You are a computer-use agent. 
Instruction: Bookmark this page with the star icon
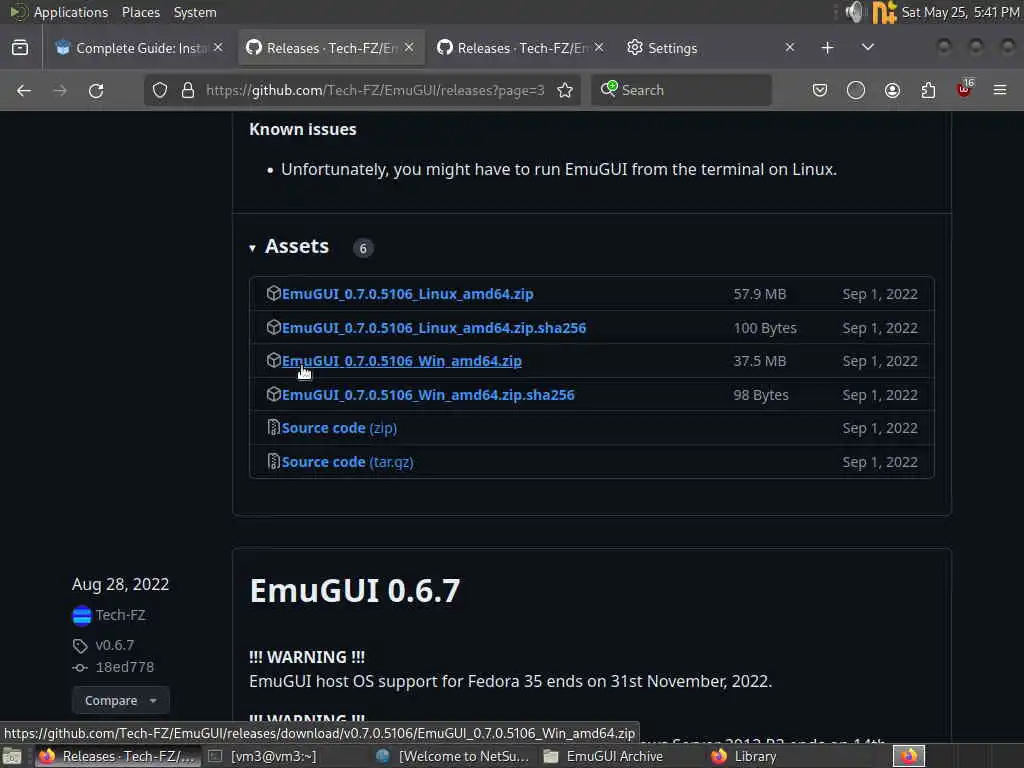(566, 90)
